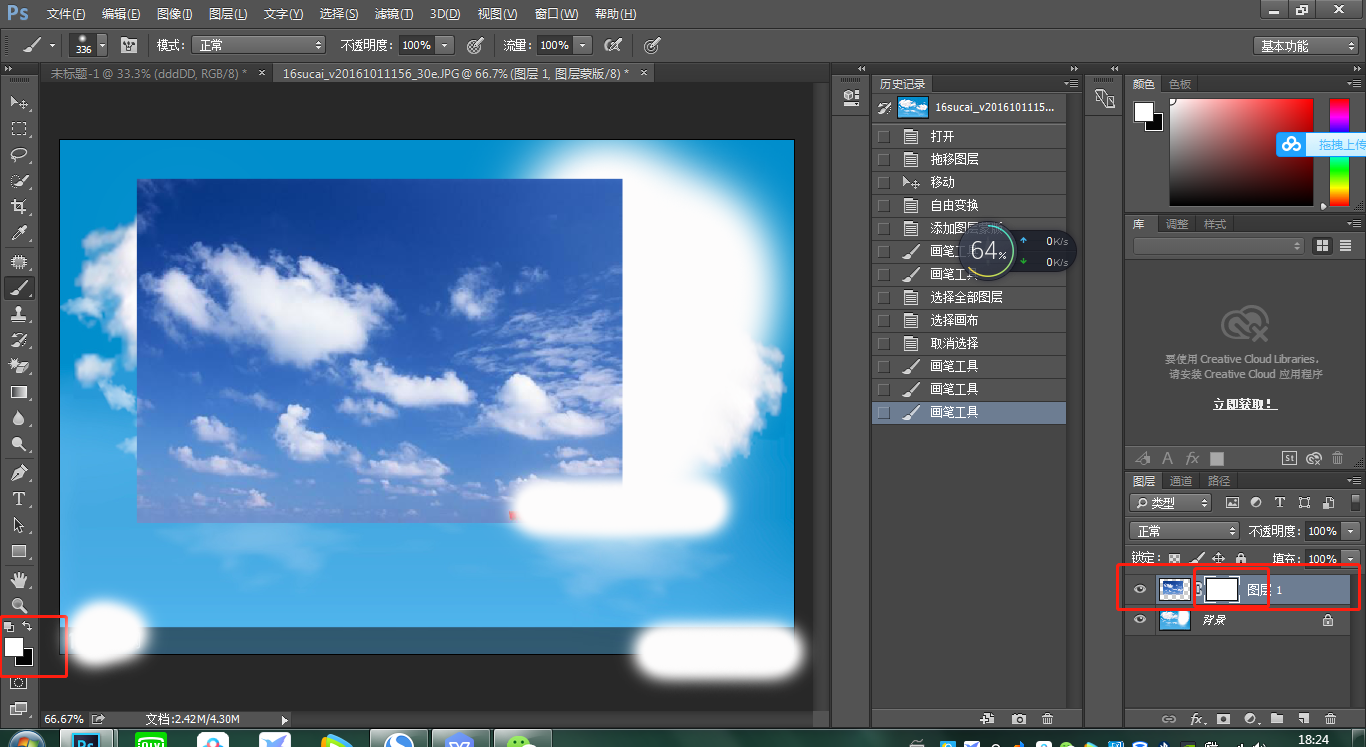Viewport: 1366px width, 747px height.
Task: Toggle pressure for size icon
Action: click(652, 45)
